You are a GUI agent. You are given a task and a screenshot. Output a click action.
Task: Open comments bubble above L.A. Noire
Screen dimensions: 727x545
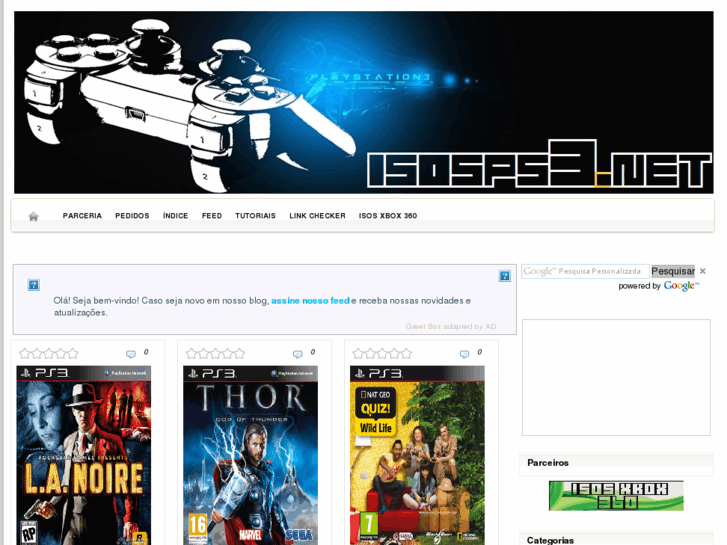tap(131, 354)
